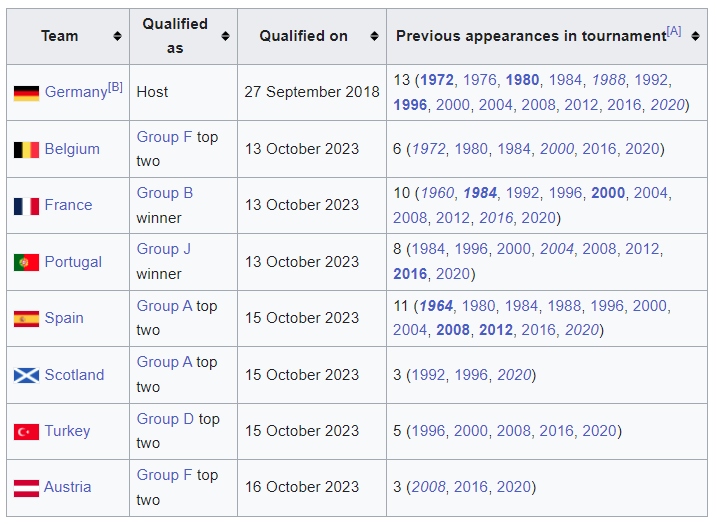The height and width of the screenshot is (526, 716).
Task: Open 2008 link in Austria row
Action: click(x=429, y=487)
